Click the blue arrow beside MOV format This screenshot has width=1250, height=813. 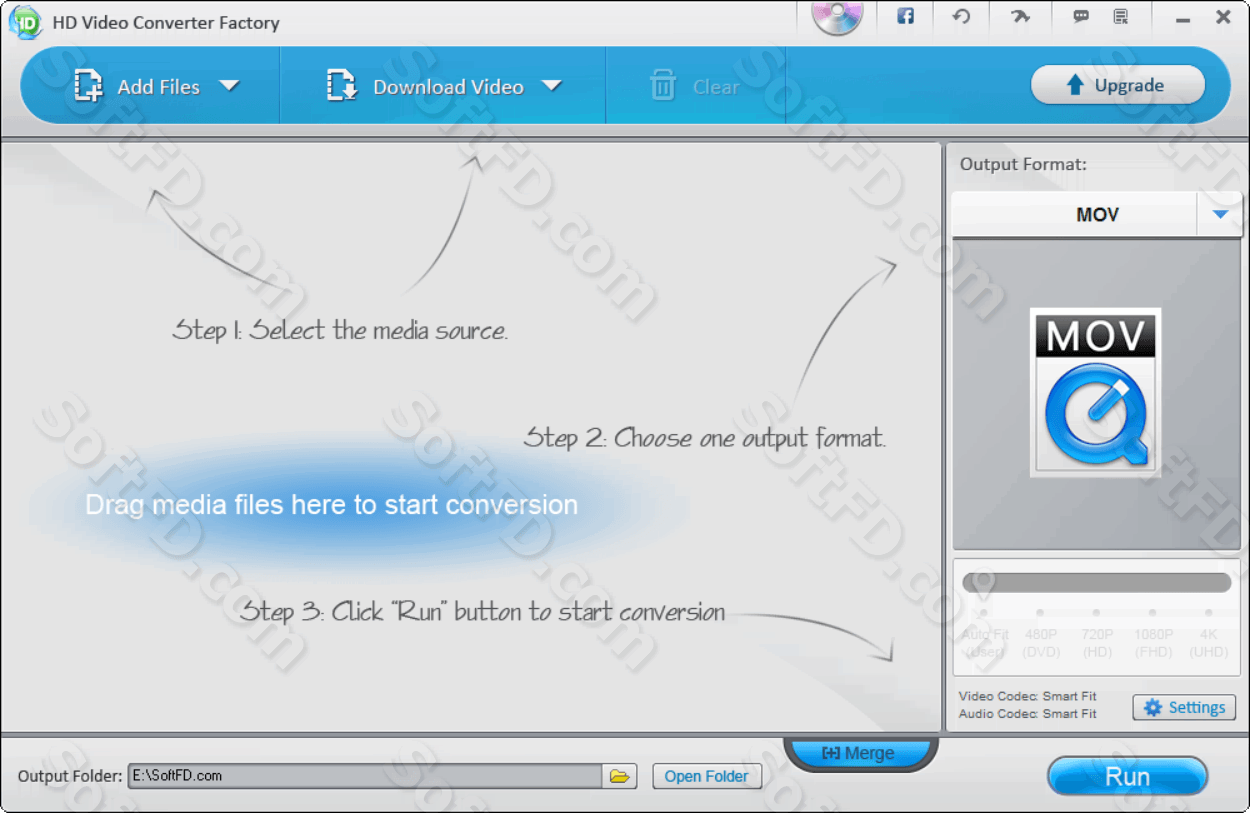(1220, 214)
